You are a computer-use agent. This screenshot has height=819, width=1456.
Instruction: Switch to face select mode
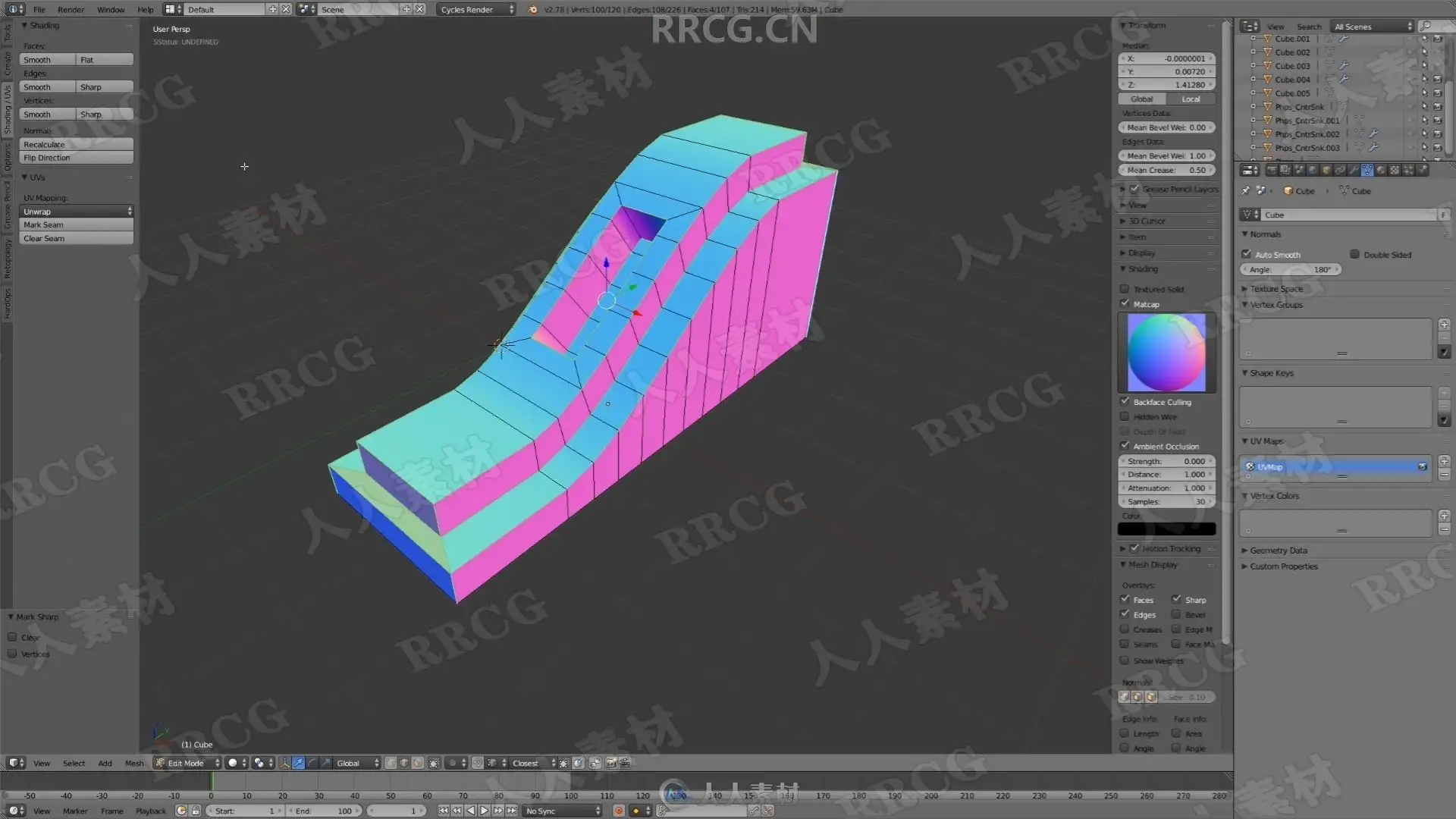pos(417,763)
